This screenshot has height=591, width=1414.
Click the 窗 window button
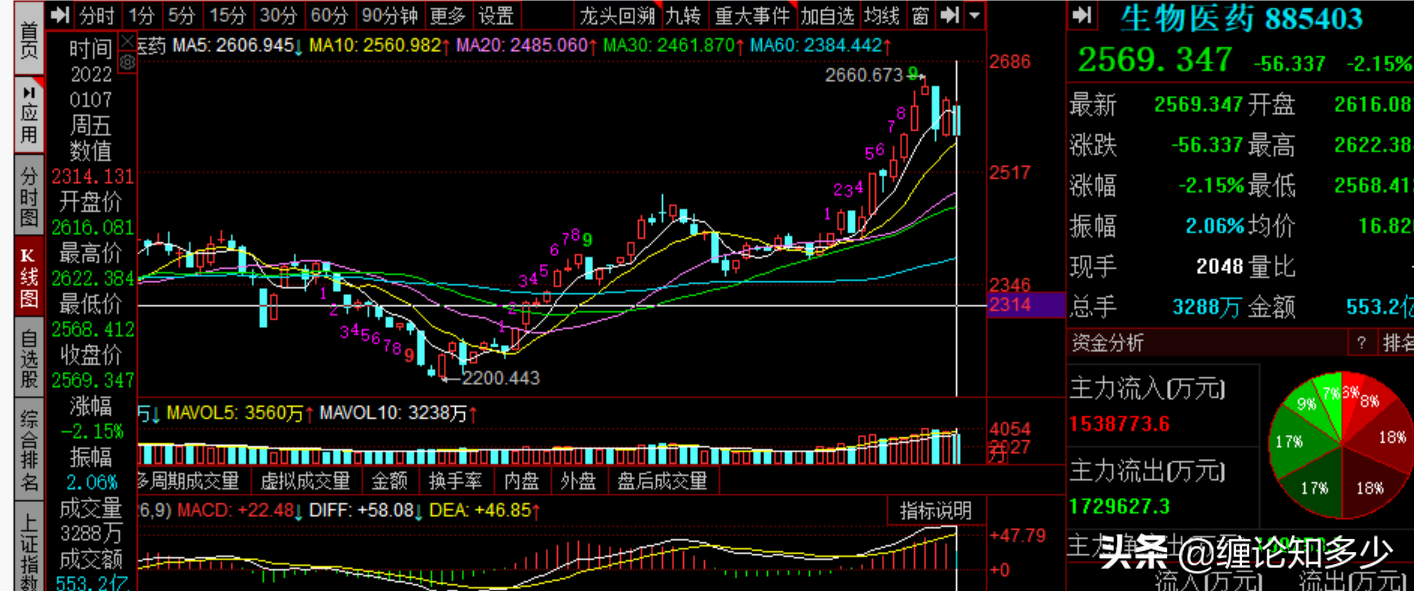point(921,15)
